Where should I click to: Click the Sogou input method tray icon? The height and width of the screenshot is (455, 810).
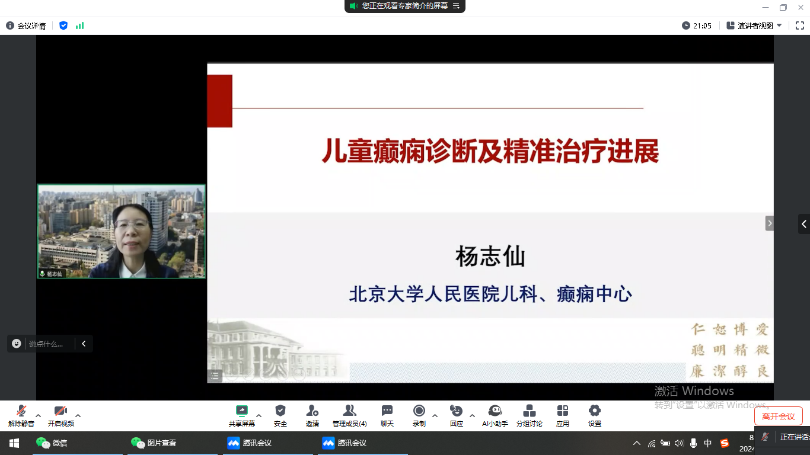tap(724, 443)
